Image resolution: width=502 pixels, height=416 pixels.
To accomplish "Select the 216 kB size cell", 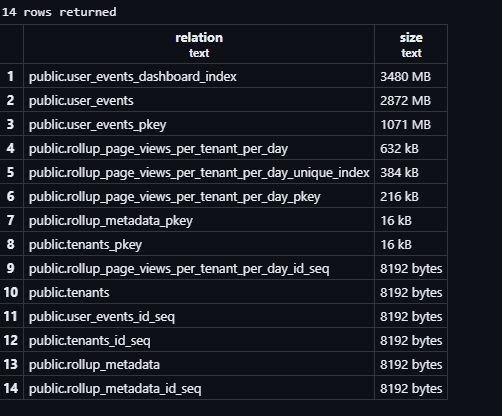I will pyautogui.click(x=411, y=196).
